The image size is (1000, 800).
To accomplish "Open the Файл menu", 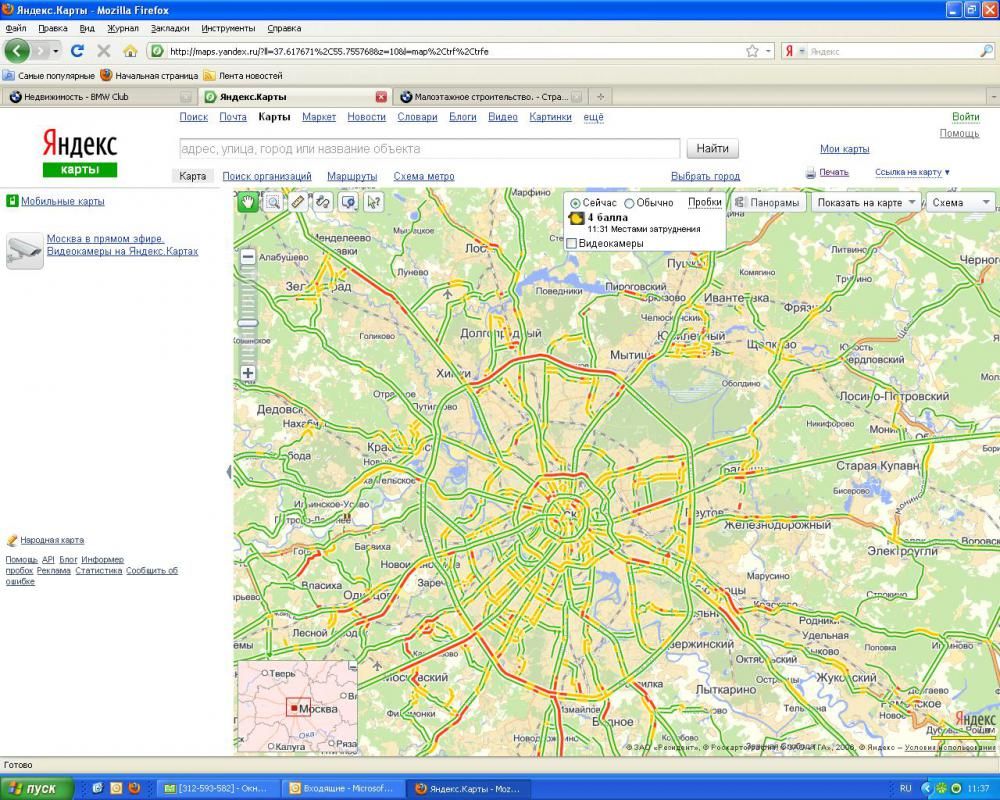I will tap(16, 28).
